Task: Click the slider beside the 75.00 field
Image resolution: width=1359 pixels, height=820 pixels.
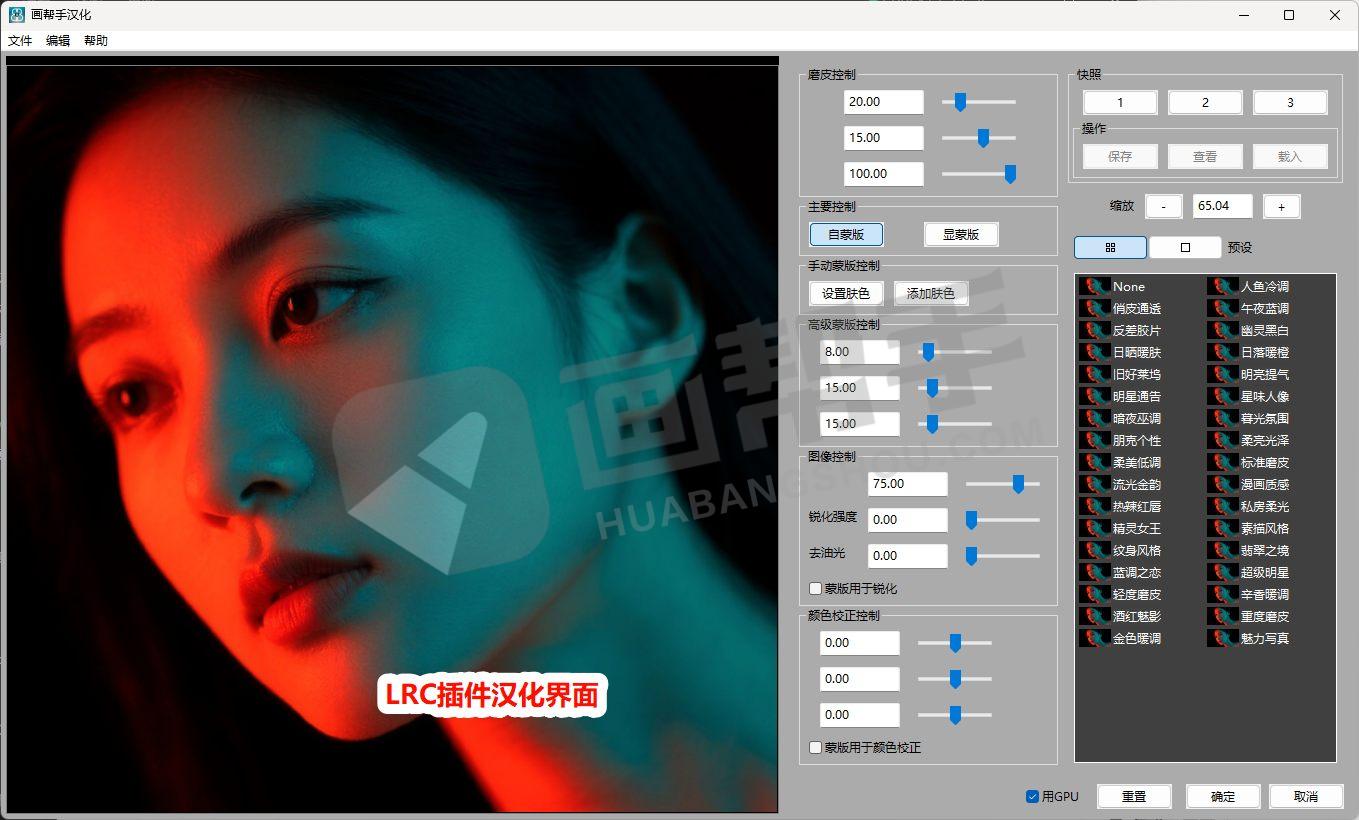Action: [x=1003, y=484]
